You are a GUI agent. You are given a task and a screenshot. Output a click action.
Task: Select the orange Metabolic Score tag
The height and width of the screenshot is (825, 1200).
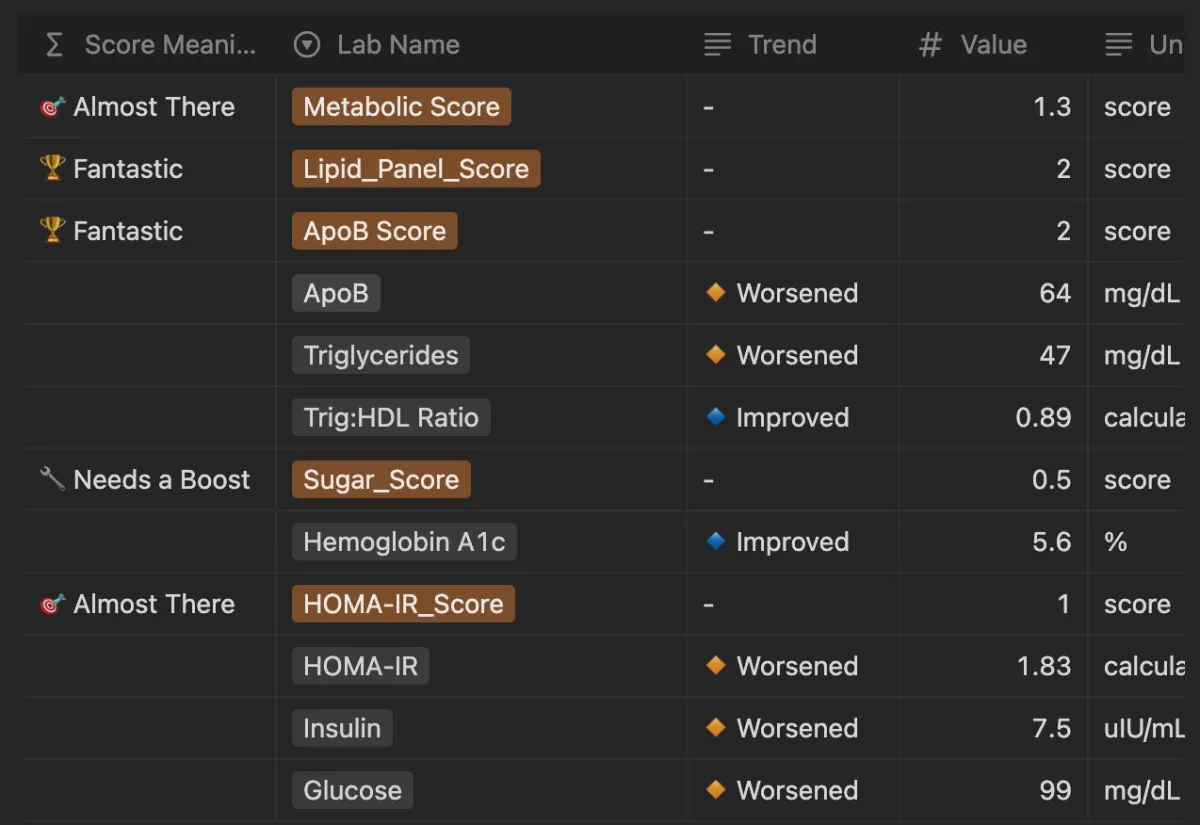click(x=401, y=107)
